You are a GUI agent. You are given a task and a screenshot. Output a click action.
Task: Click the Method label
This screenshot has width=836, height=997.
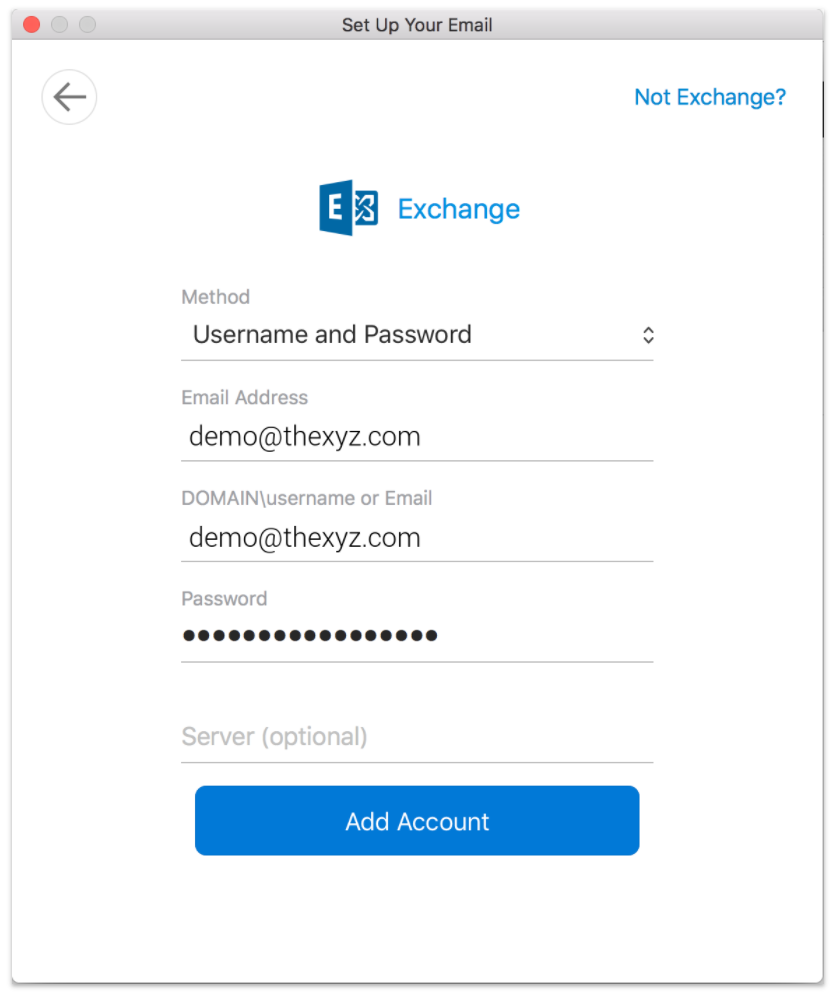[x=216, y=297]
